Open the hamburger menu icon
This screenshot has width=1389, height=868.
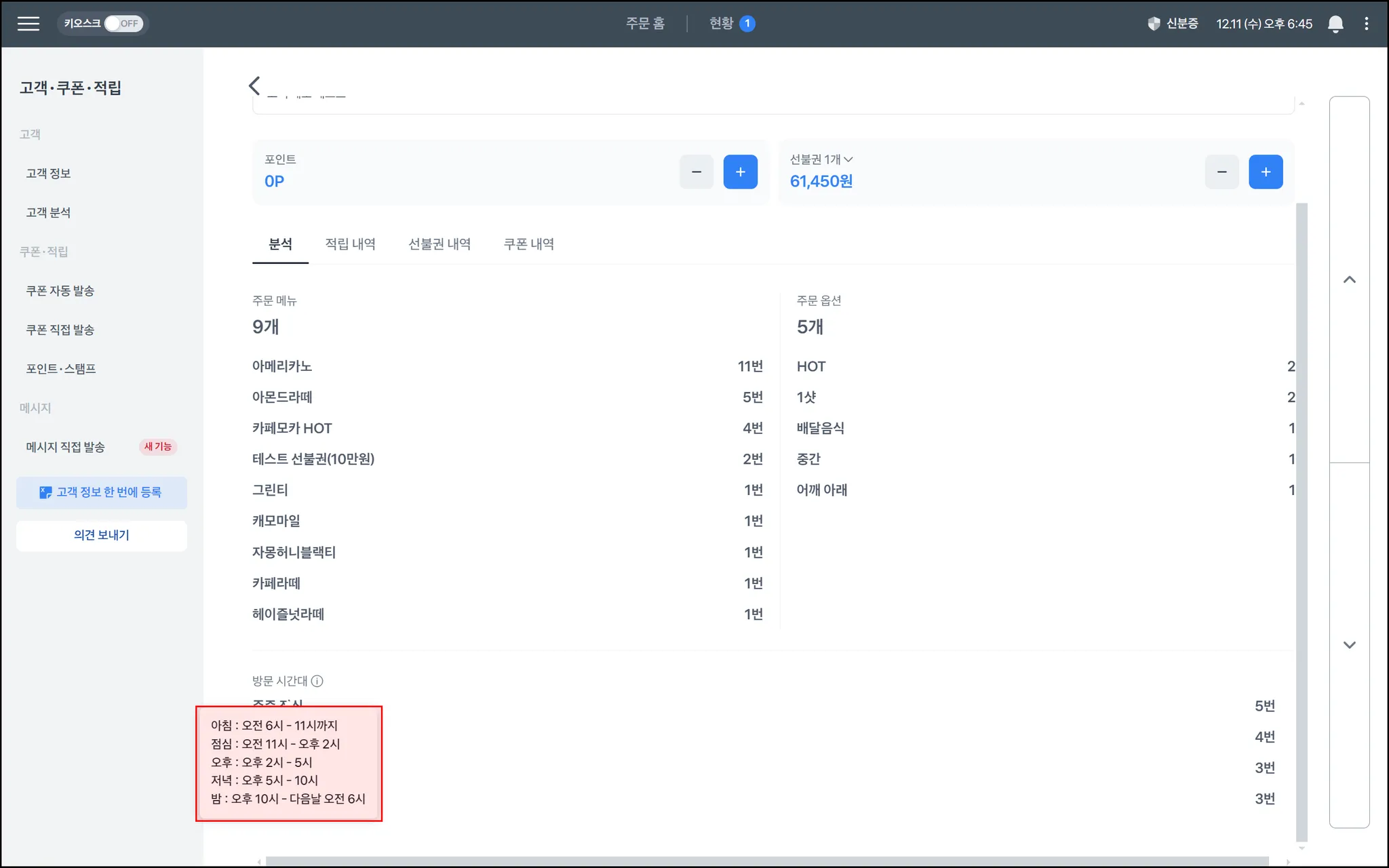28,24
